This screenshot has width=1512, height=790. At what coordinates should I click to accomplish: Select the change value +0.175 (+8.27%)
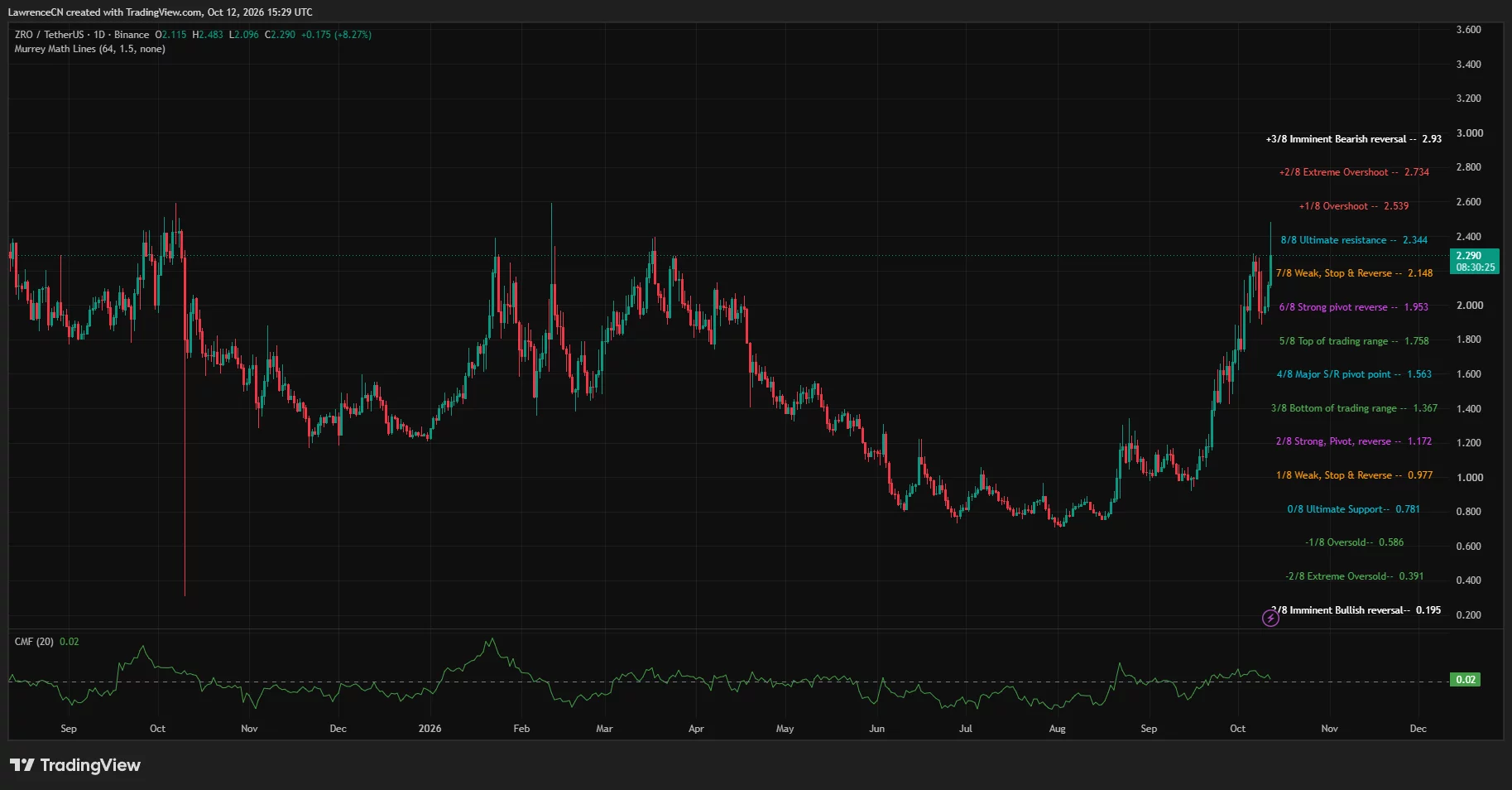[x=336, y=35]
